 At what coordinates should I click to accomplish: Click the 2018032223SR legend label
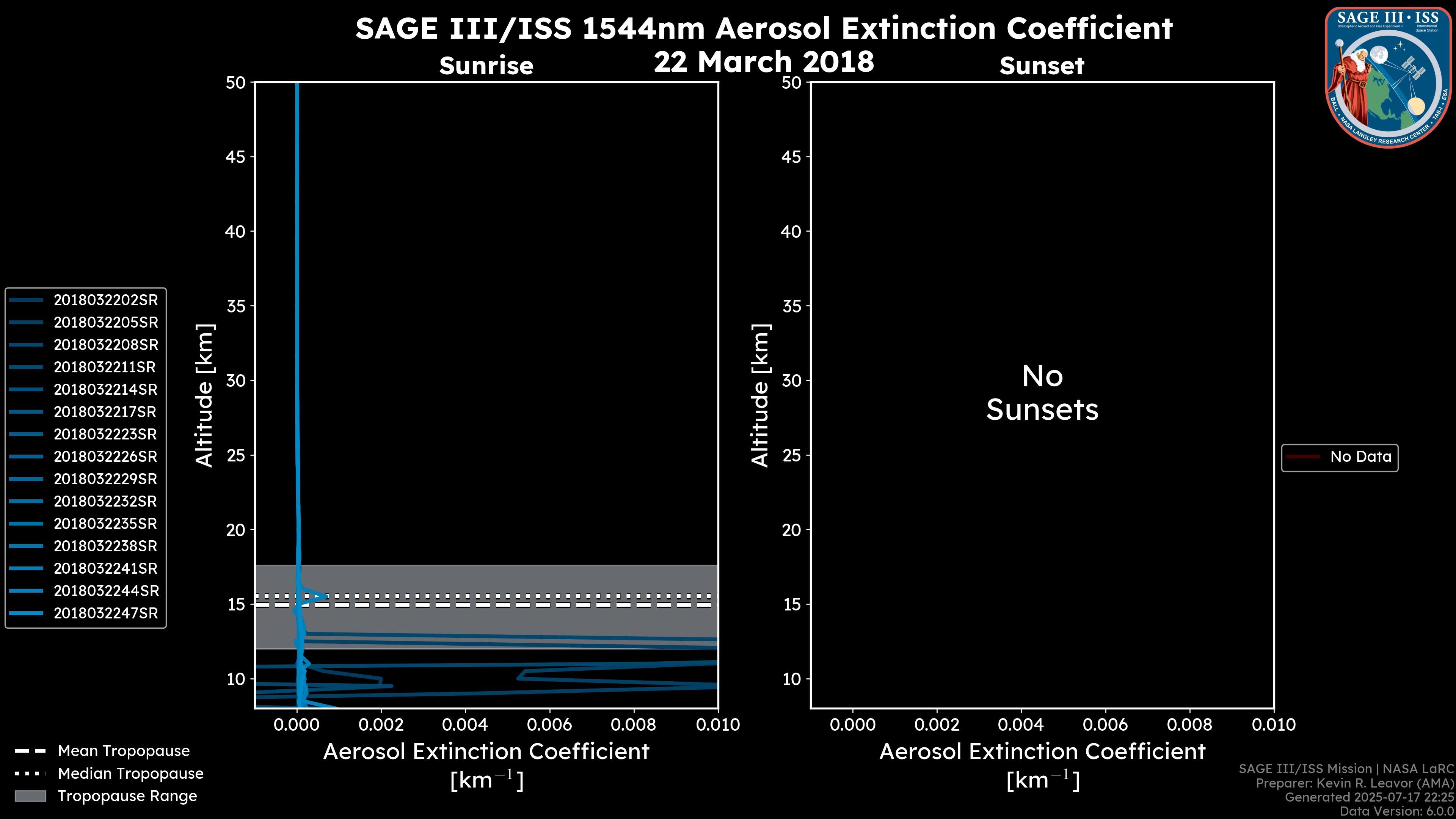pos(105,434)
